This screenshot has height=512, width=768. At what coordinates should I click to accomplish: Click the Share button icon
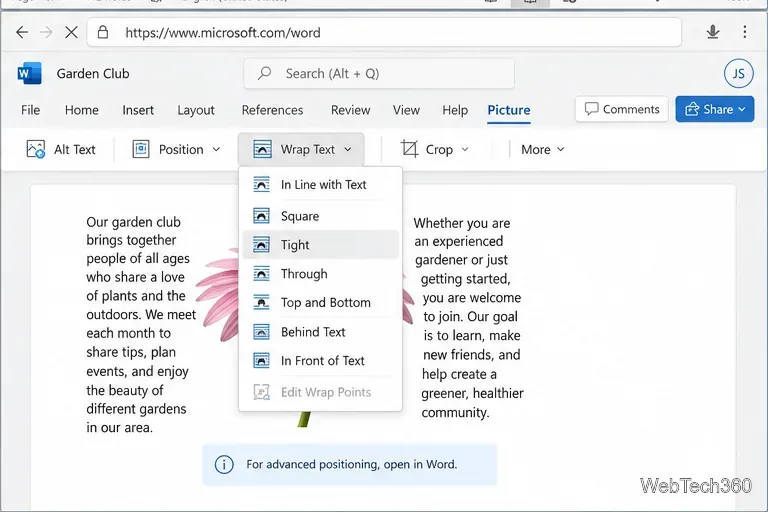[x=692, y=109]
